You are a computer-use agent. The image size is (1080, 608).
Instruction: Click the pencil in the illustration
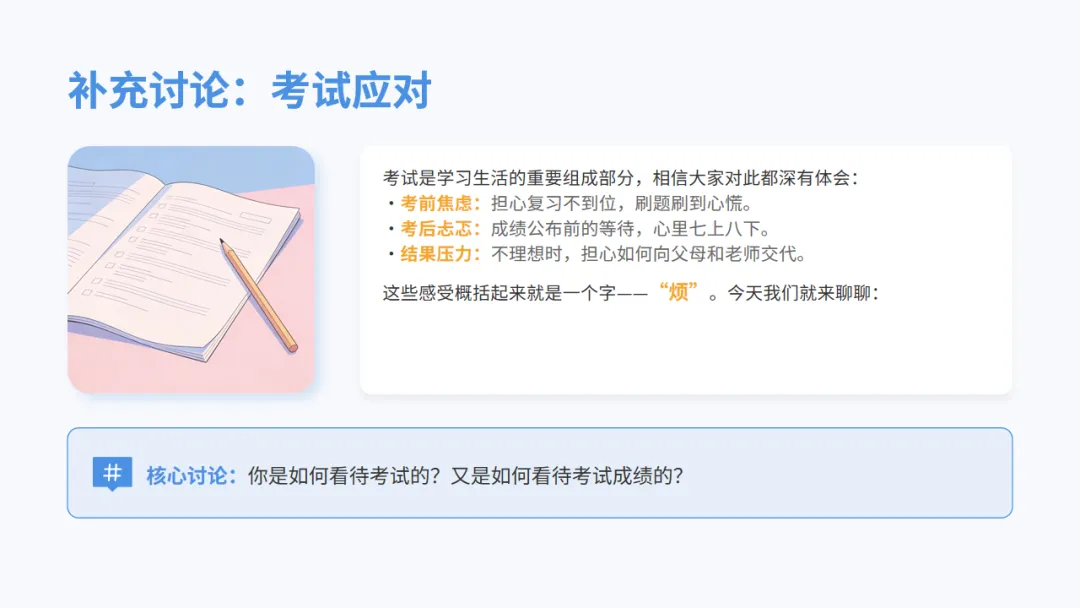[258, 295]
